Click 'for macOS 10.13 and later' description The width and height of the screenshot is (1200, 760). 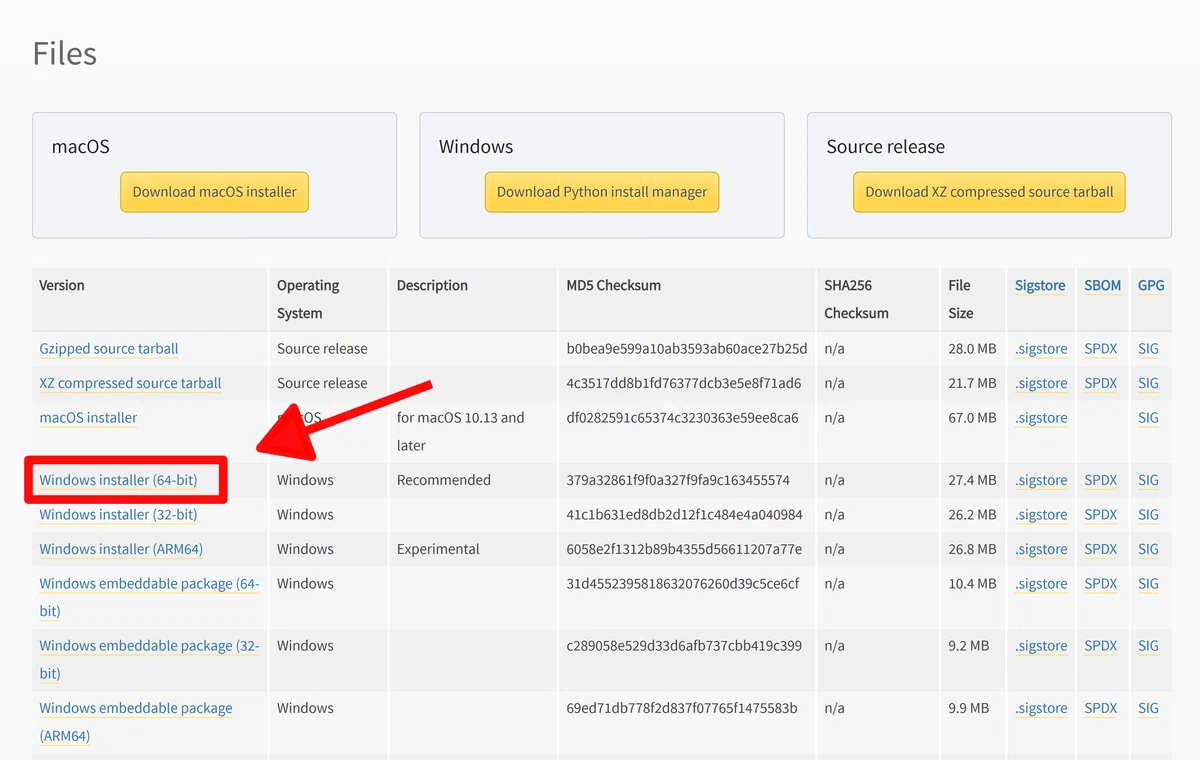point(461,431)
